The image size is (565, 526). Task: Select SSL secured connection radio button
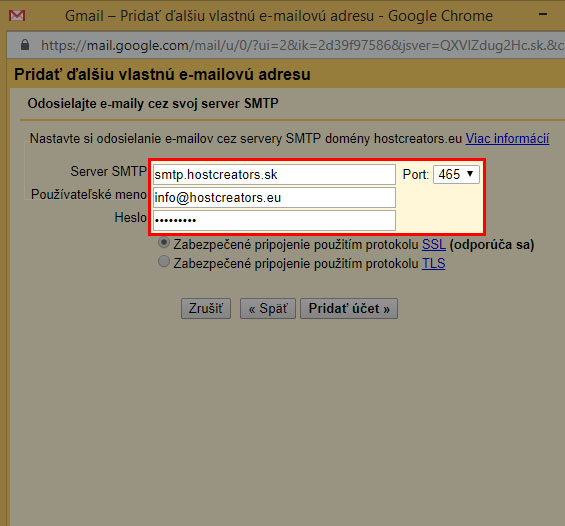click(x=164, y=243)
